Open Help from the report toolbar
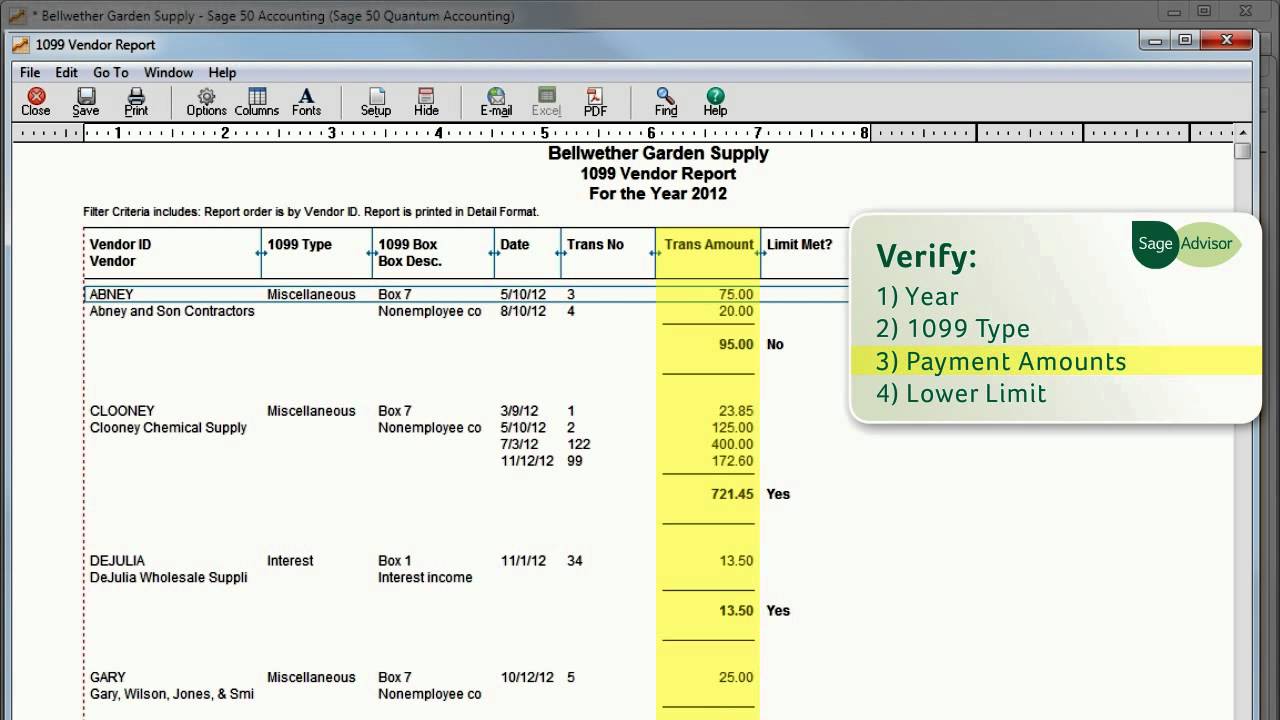Viewport: 1280px width, 720px height. click(x=714, y=100)
